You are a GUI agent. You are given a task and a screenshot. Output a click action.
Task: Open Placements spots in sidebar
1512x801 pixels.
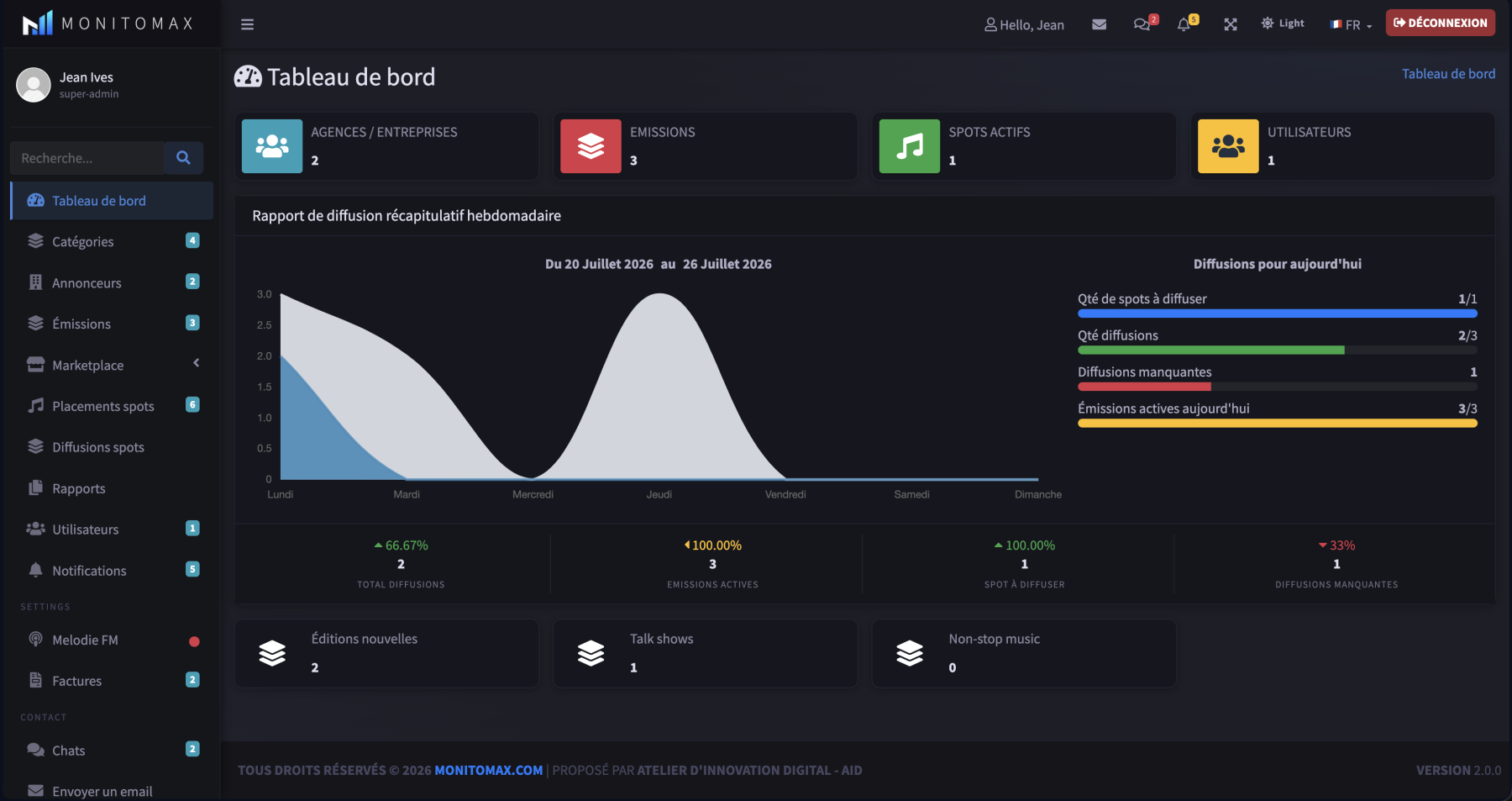pos(111,406)
